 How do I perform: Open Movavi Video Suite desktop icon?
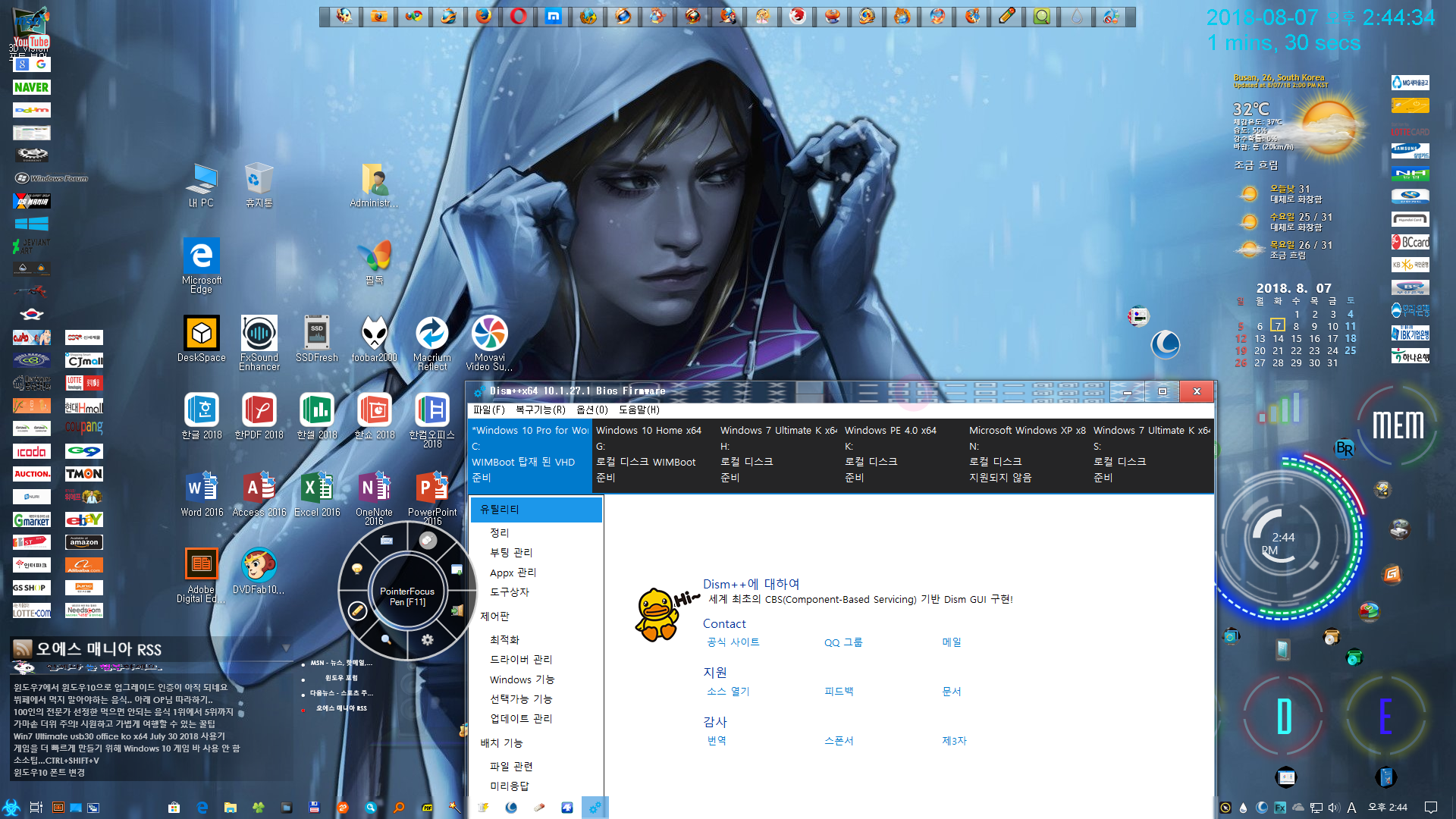point(490,344)
